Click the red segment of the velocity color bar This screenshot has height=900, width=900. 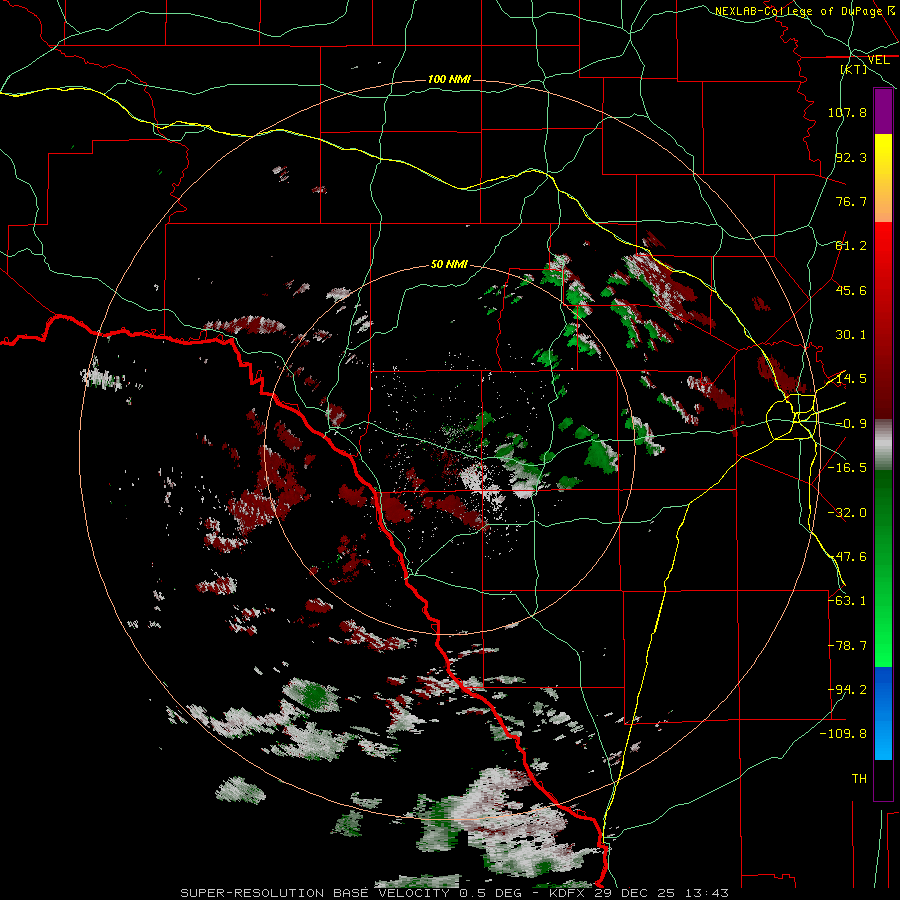(883, 320)
